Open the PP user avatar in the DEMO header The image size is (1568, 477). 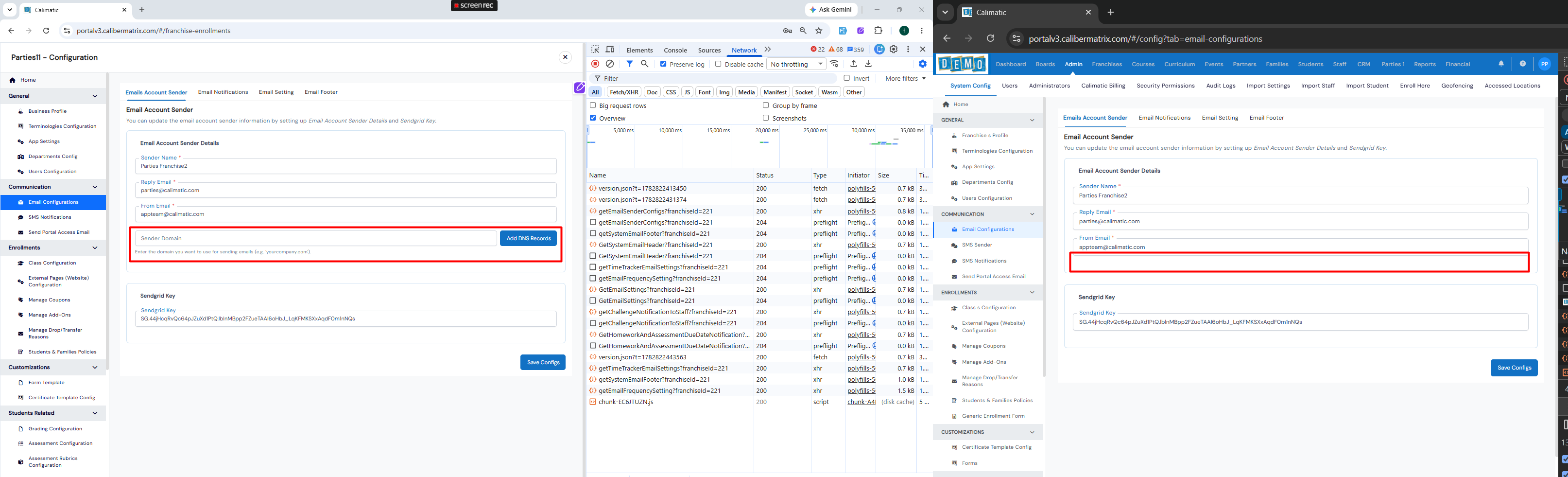[x=1544, y=64]
